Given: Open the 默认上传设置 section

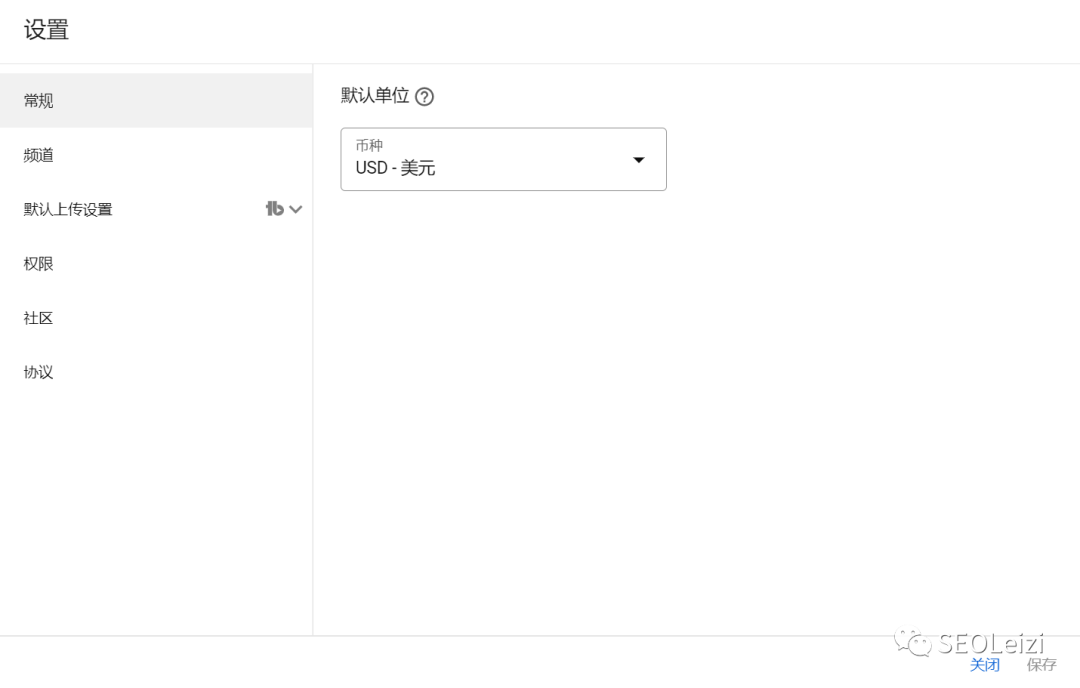Looking at the screenshot, I should point(68,209).
